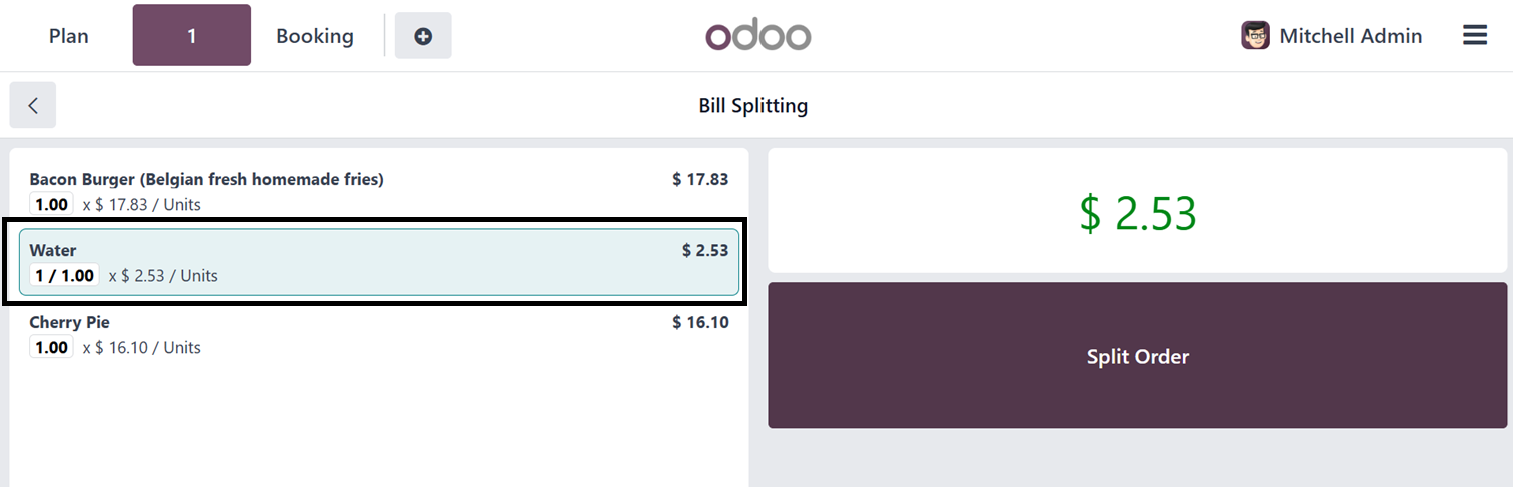This screenshot has width=1513, height=487.
Task: Click the Cherry Pie $ 16.10 price
Action: click(700, 323)
